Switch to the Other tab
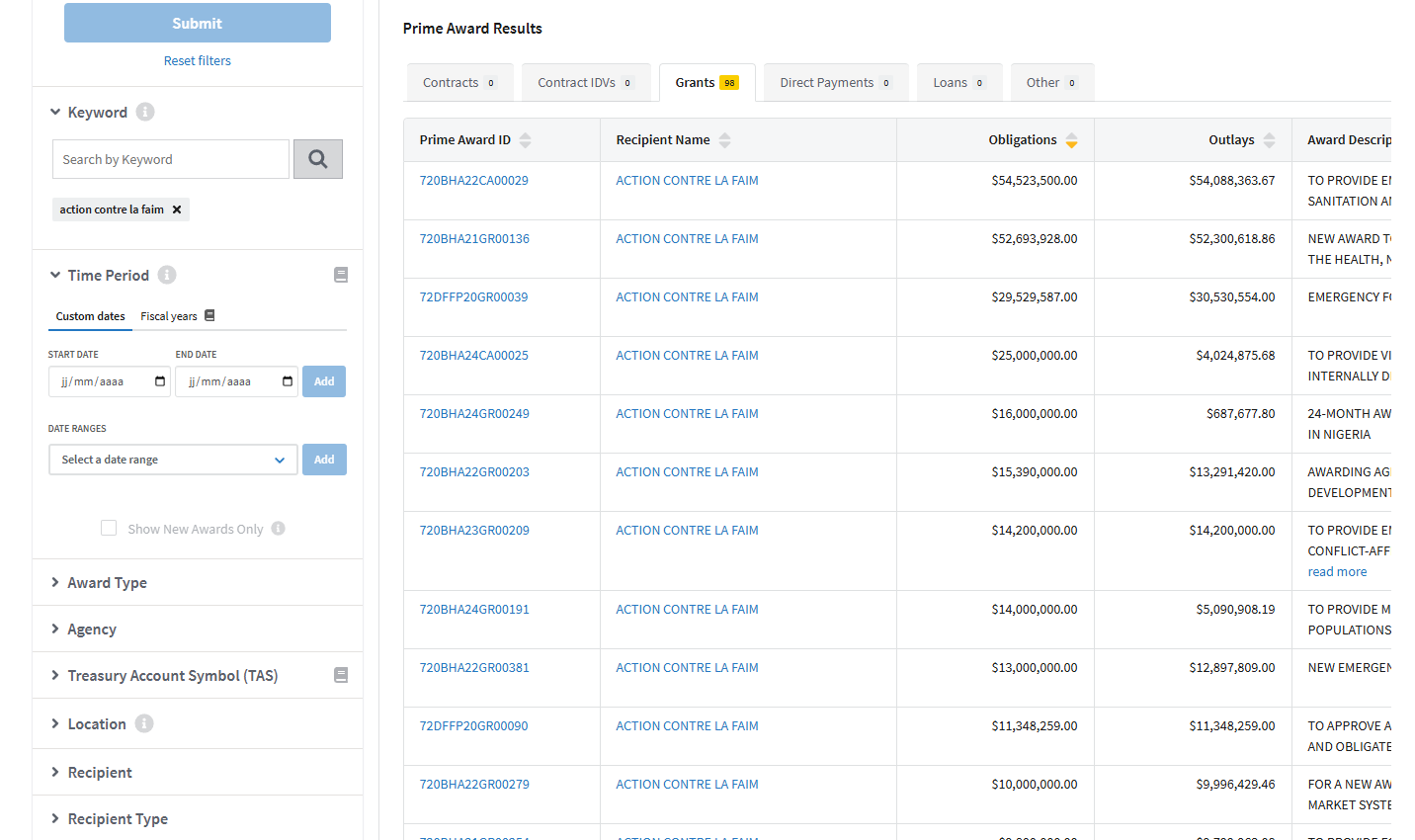The width and height of the screenshot is (1415, 840). point(1051,82)
